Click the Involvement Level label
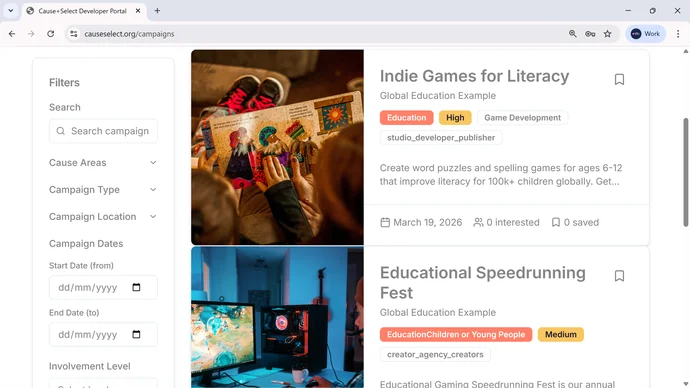Viewport: 690px width, 388px height. pyautogui.click(x=89, y=366)
